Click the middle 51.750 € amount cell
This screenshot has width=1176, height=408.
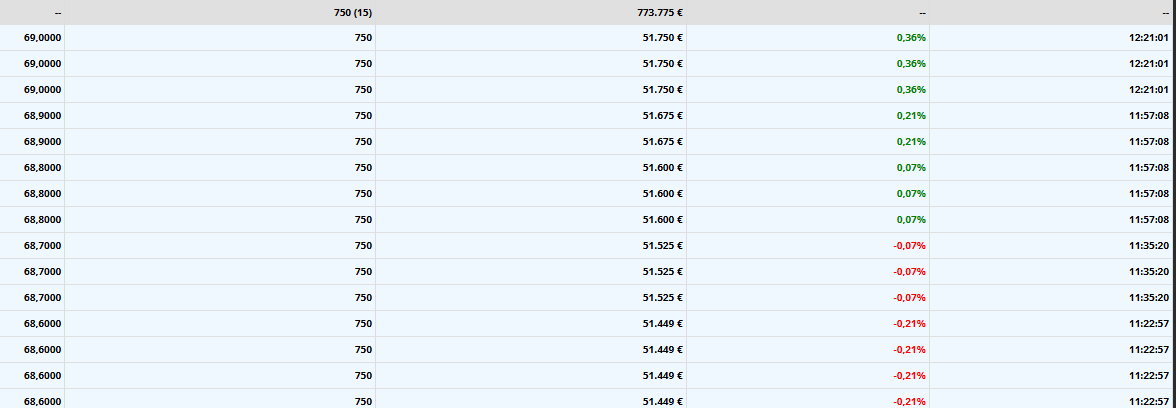[531, 64]
